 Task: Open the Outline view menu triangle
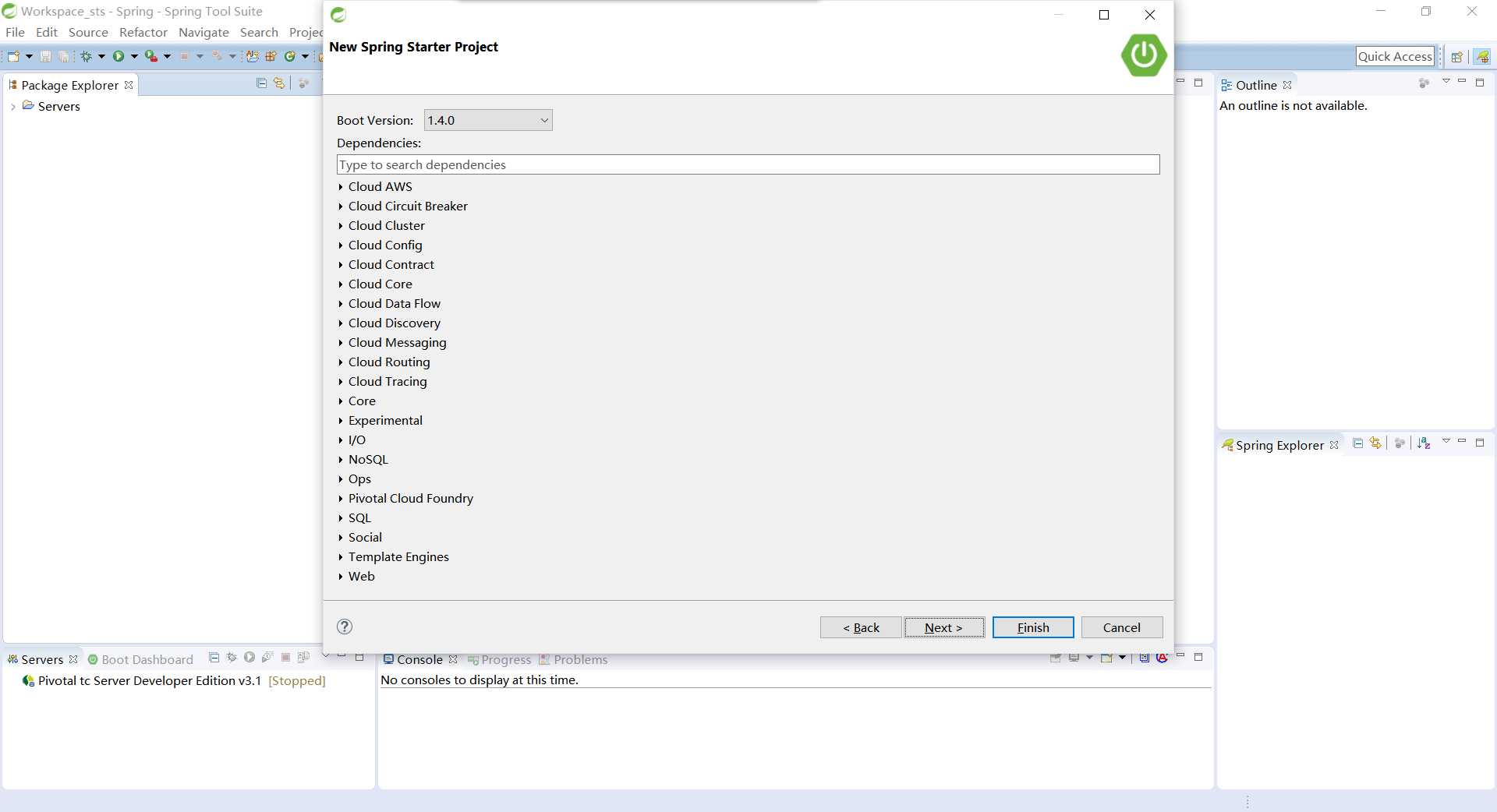[x=1446, y=82]
